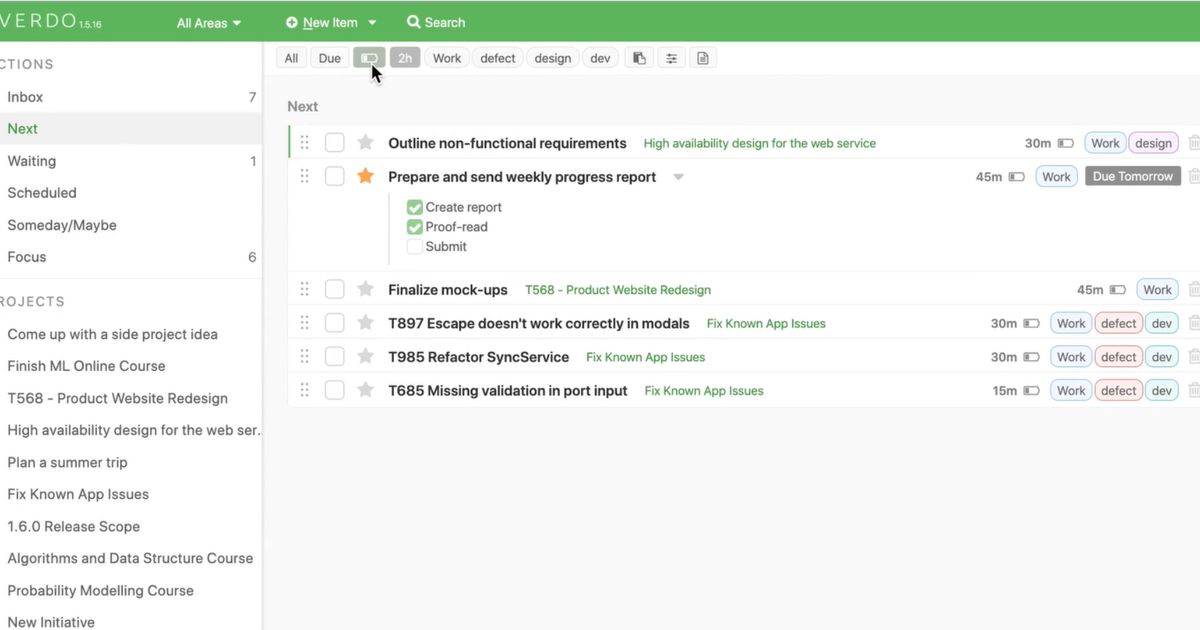Unstar the Prepare and send weekly progress report task
Image resolution: width=1200 pixels, height=630 pixels.
pyautogui.click(x=365, y=176)
